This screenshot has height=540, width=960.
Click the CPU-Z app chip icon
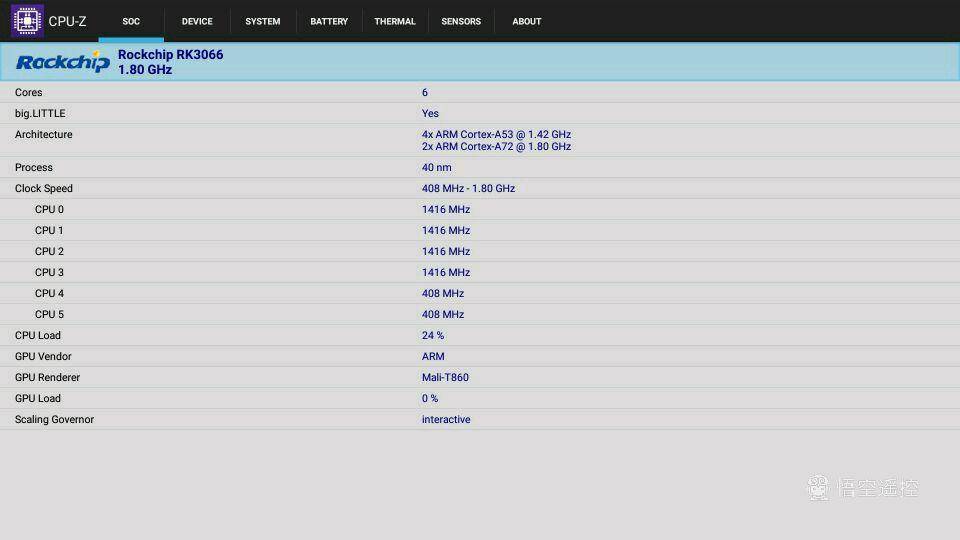pyautogui.click(x=27, y=21)
